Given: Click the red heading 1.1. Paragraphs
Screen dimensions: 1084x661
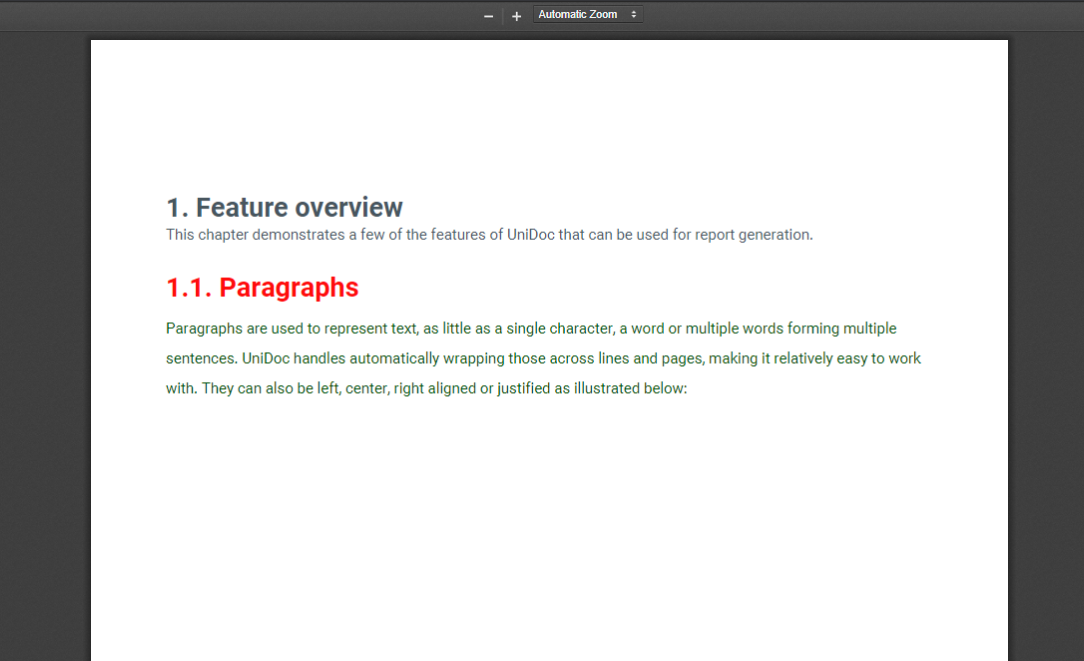Looking at the screenshot, I should pyautogui.click(x=262, y=287).
